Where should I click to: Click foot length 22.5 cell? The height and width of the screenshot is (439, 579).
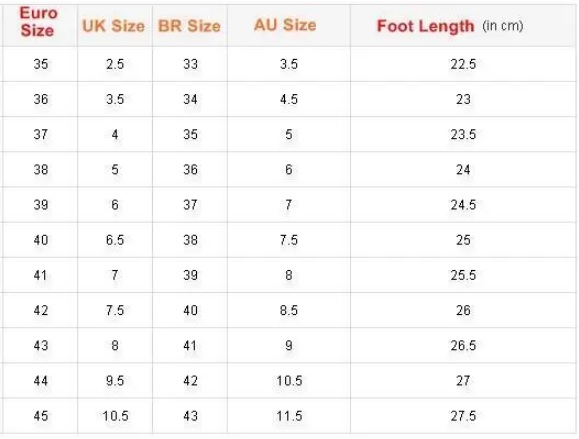point(463,64)
